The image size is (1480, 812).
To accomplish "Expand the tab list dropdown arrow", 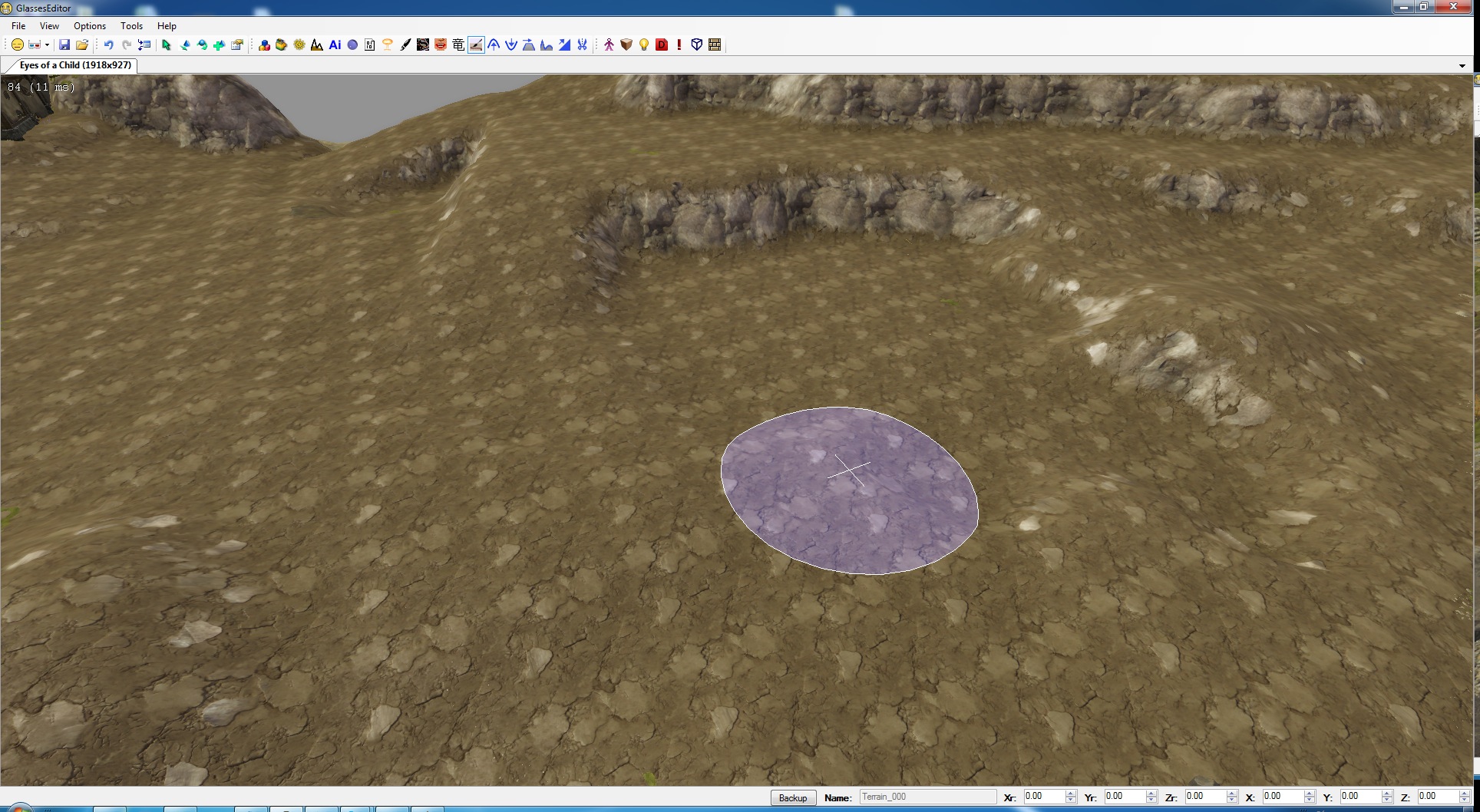I will 1462,66.
